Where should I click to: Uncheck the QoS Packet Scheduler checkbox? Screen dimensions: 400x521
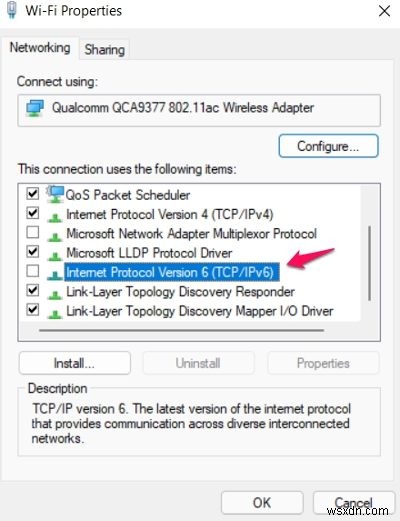tap(33, 193)
